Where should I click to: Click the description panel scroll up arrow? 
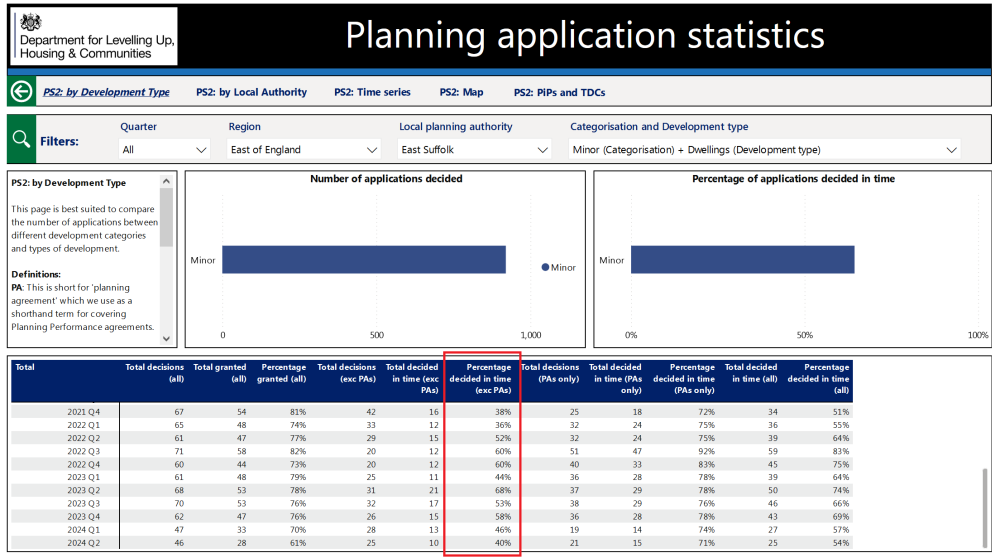166,181
